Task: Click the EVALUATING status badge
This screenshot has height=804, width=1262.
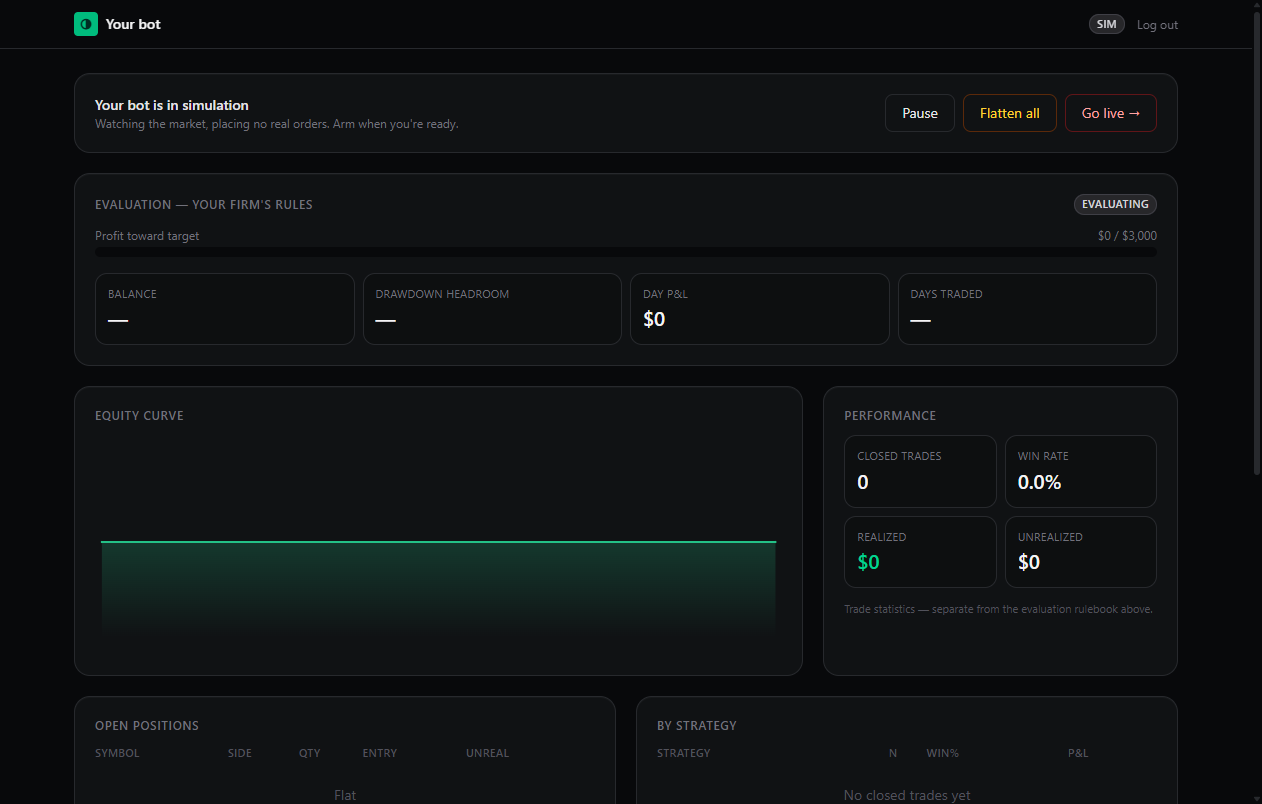Action: (x=1115, y=204)
